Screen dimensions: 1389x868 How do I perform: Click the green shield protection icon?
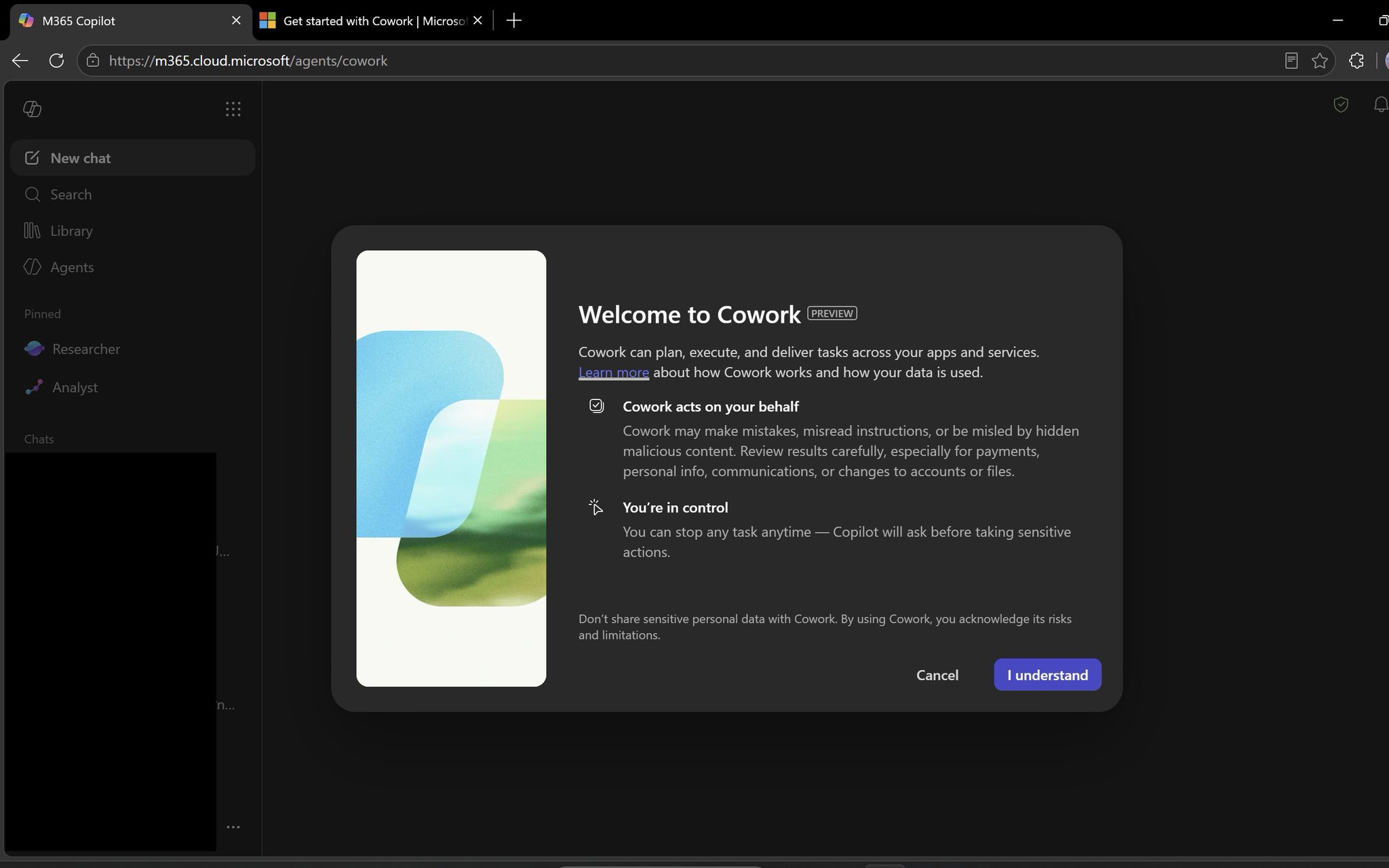tap(1340, 104)
